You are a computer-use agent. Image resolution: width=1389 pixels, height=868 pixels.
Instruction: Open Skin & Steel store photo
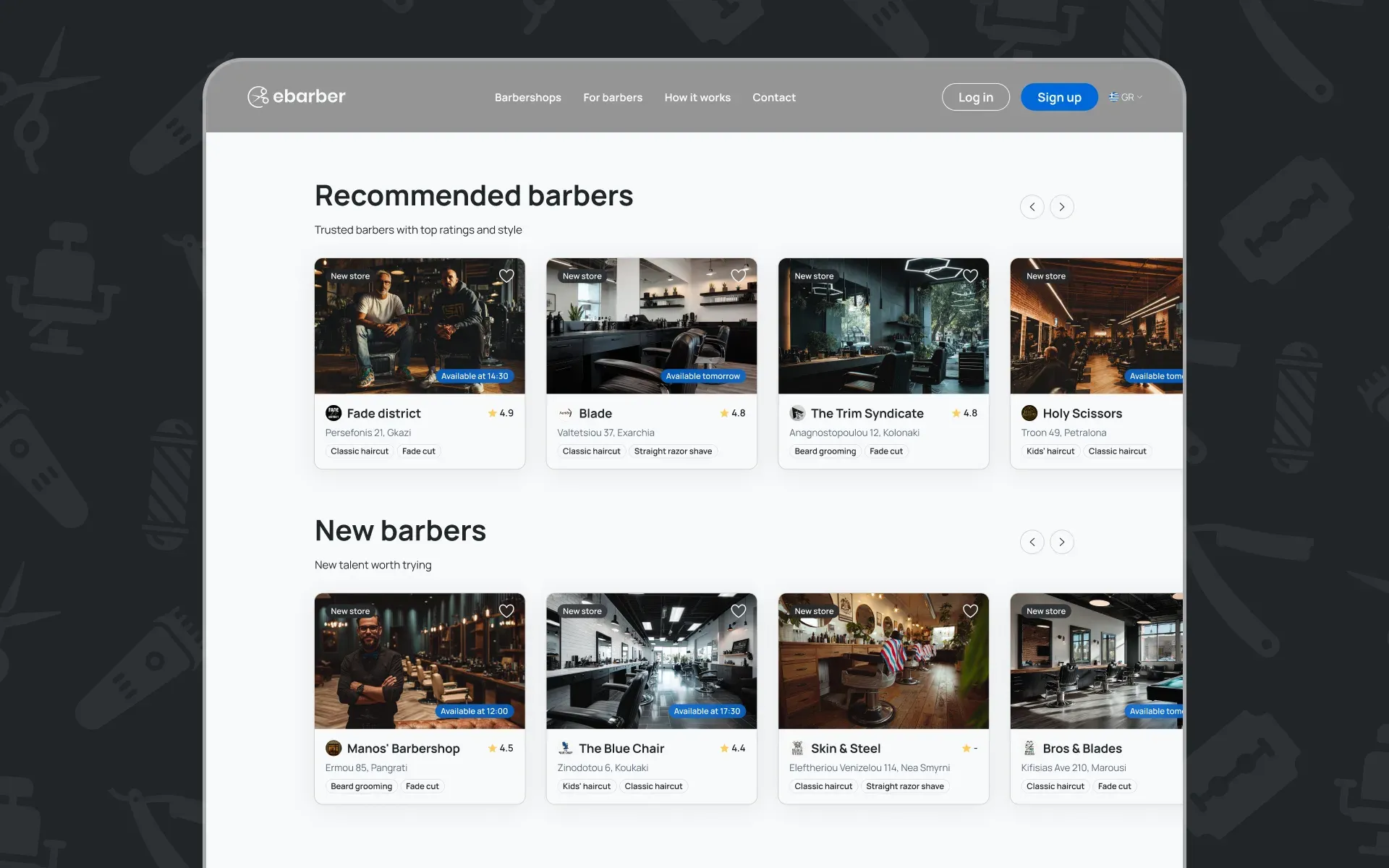pyautogui.click(x=883, y=660)
